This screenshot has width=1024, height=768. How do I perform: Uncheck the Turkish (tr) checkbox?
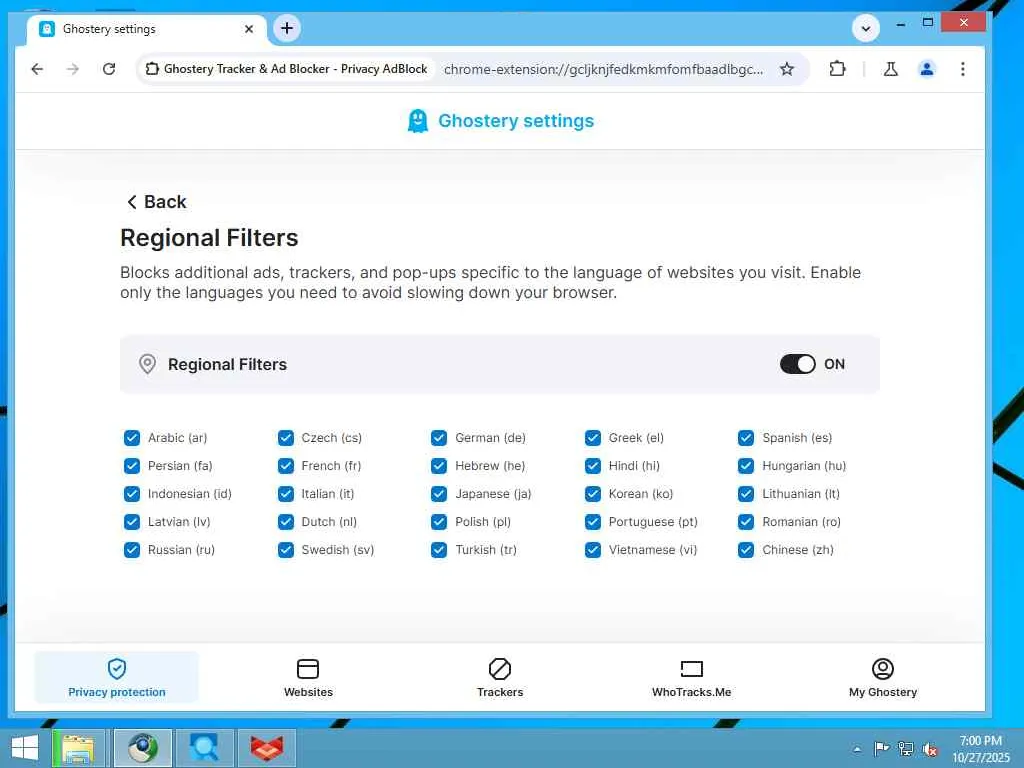coord(439,550)
